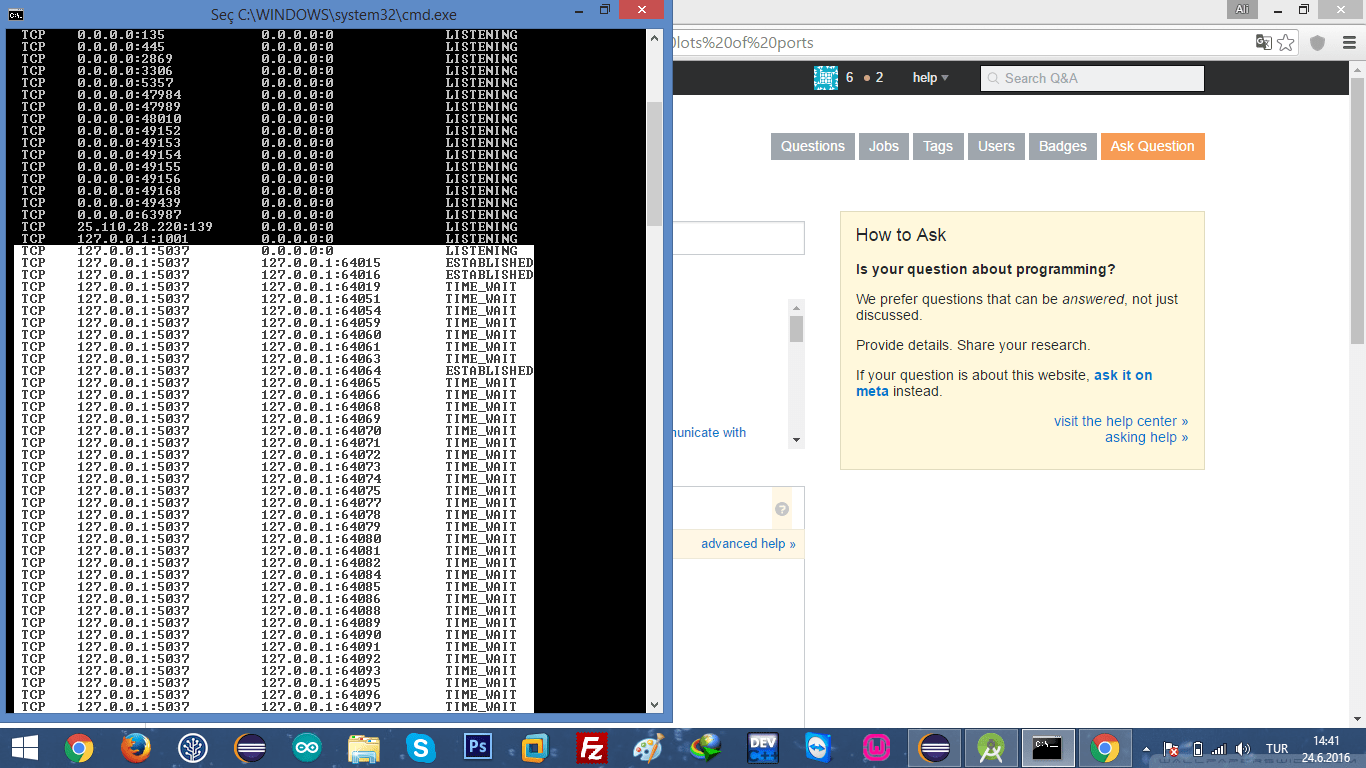Launch FileZilla from the taskbar
The image size is (1366, 768).
pyautogui.click(x=593, y=748)
